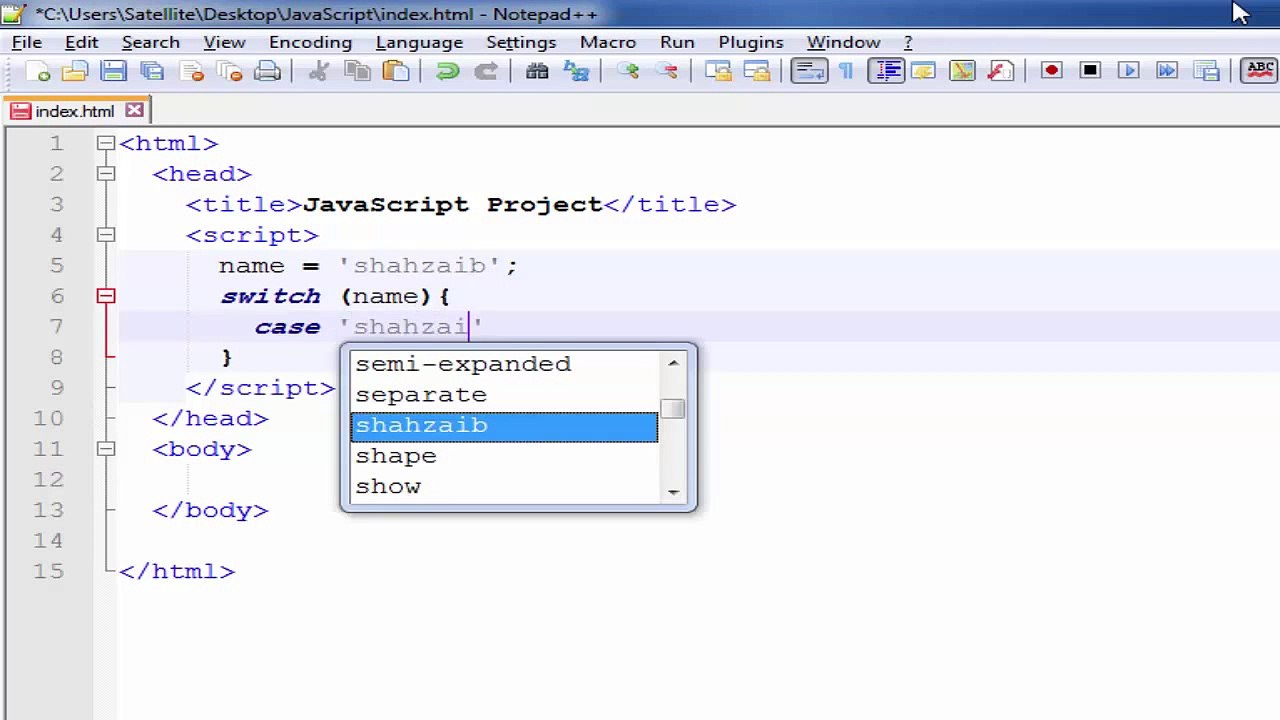Screen dimensions: 1280x720
Task: Click the map icon in the toolbar
Action: click(962, 71)
